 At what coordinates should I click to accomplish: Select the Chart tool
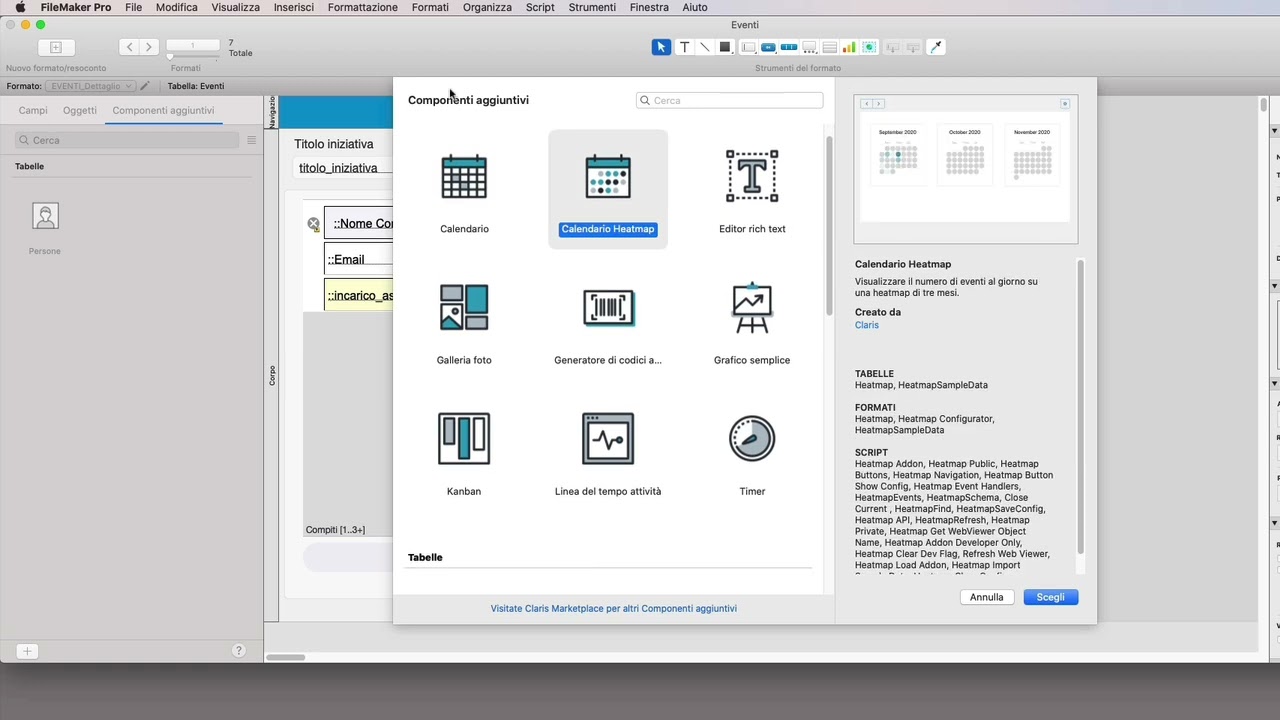849,47
